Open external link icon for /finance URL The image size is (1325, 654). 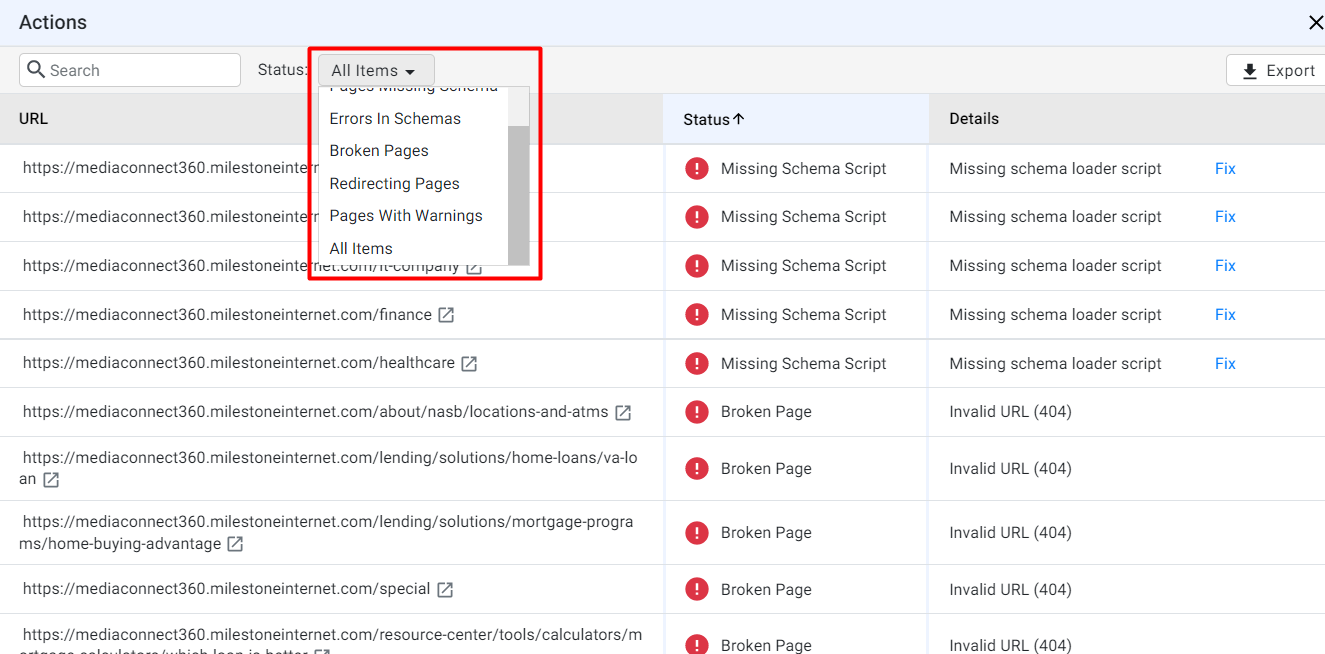coord(446,315)
